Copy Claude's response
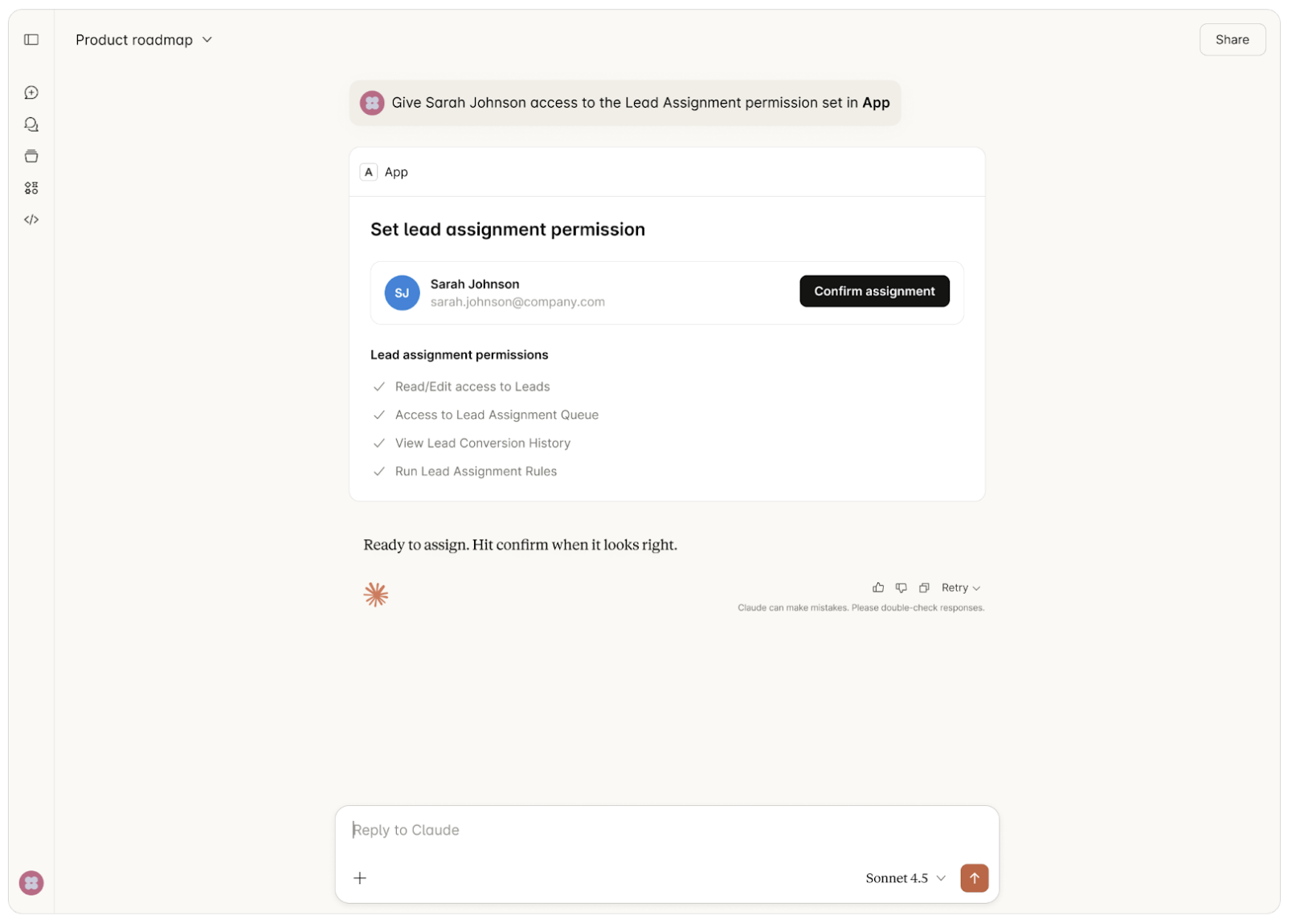 pos(924,587)
